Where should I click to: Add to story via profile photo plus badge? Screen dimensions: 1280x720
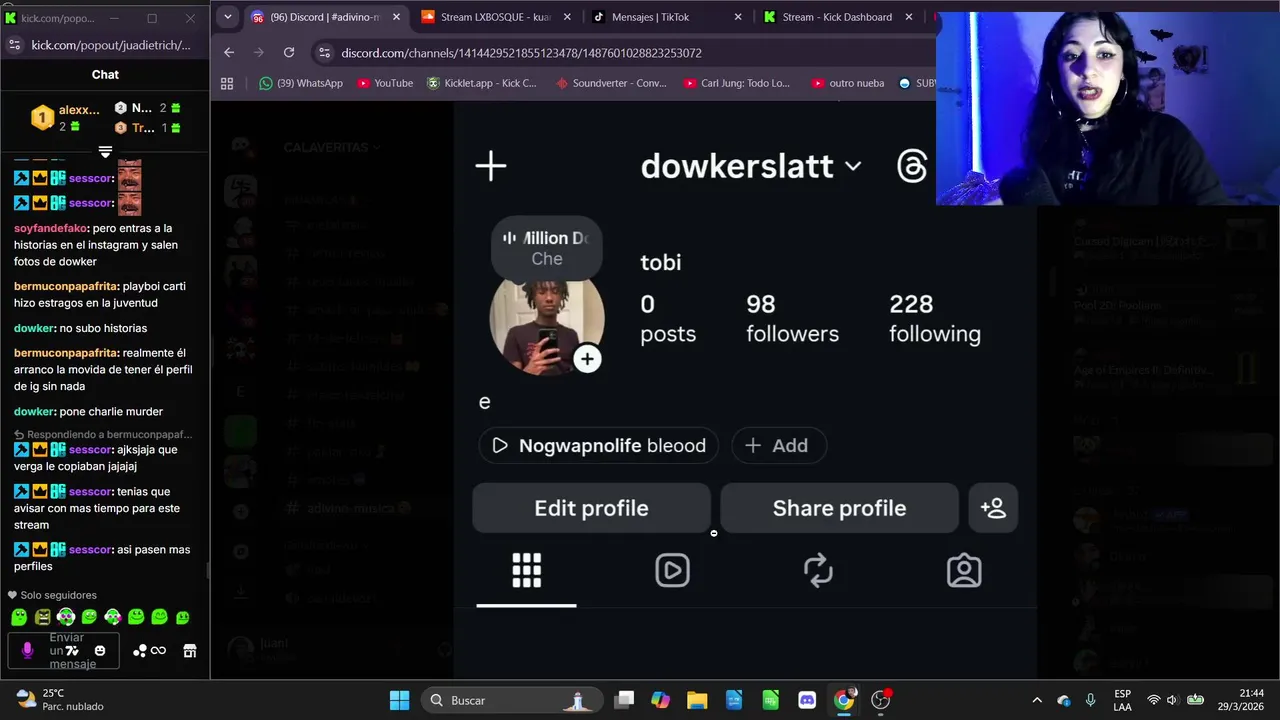coord(587,359)
